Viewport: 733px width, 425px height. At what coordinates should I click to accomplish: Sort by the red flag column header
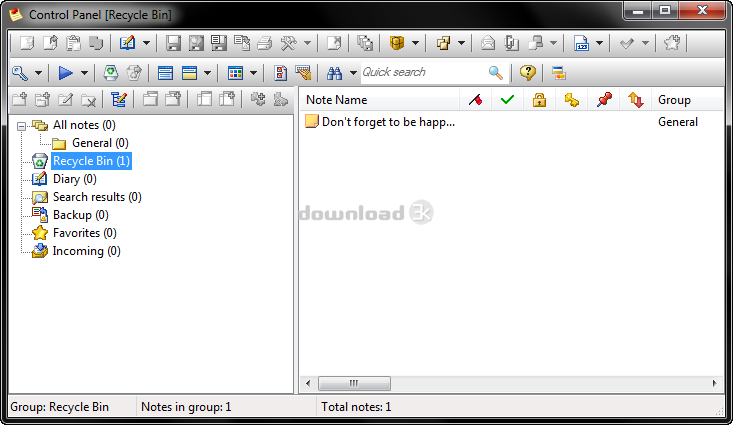(475, 100)
